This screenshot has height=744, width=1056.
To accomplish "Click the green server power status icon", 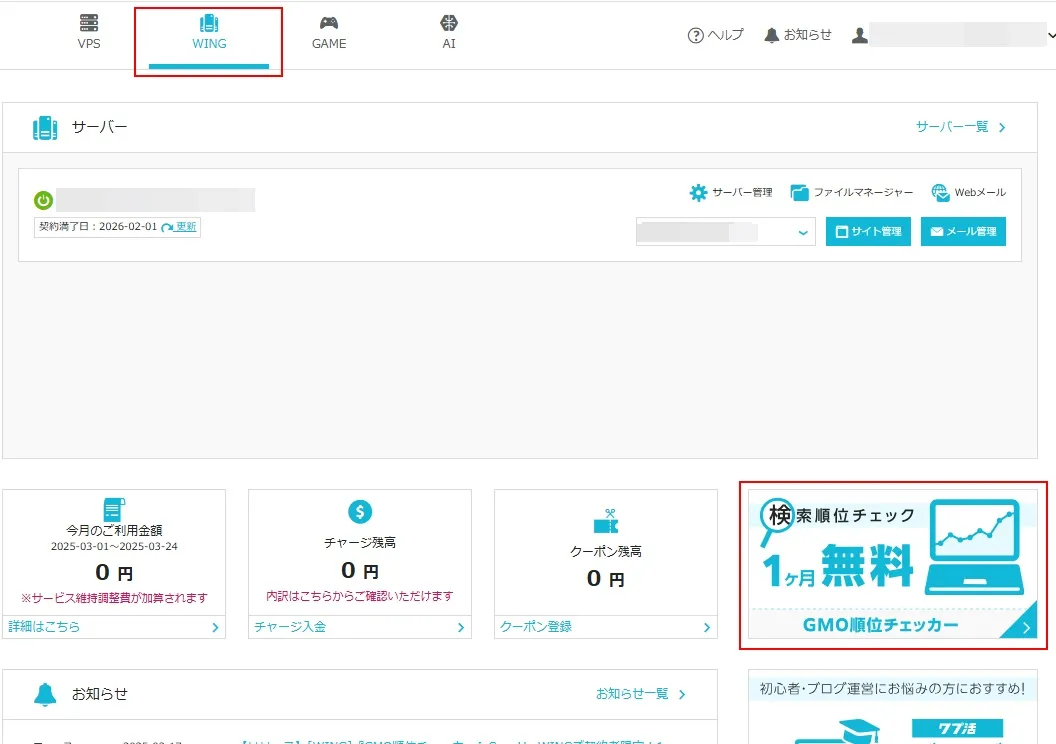I will pos(44,200).
